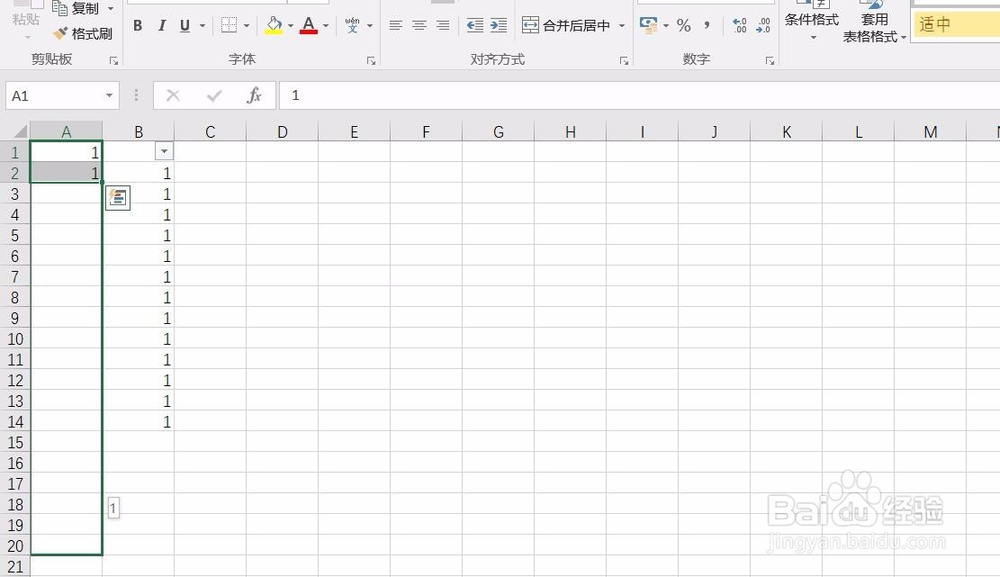1000x577 pixels.
Task: Select column C header
Action: pyautogui.click(x=210, y=131)
